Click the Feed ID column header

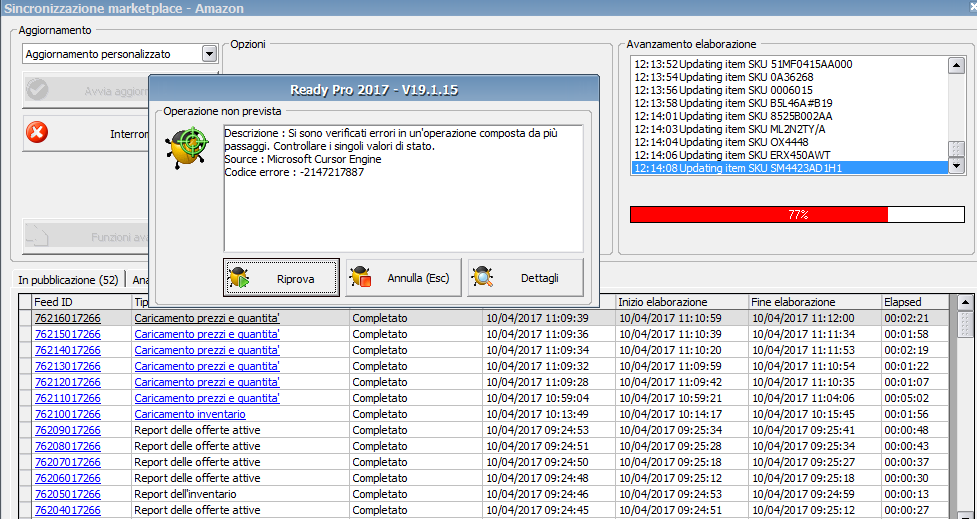click(82, 302)
